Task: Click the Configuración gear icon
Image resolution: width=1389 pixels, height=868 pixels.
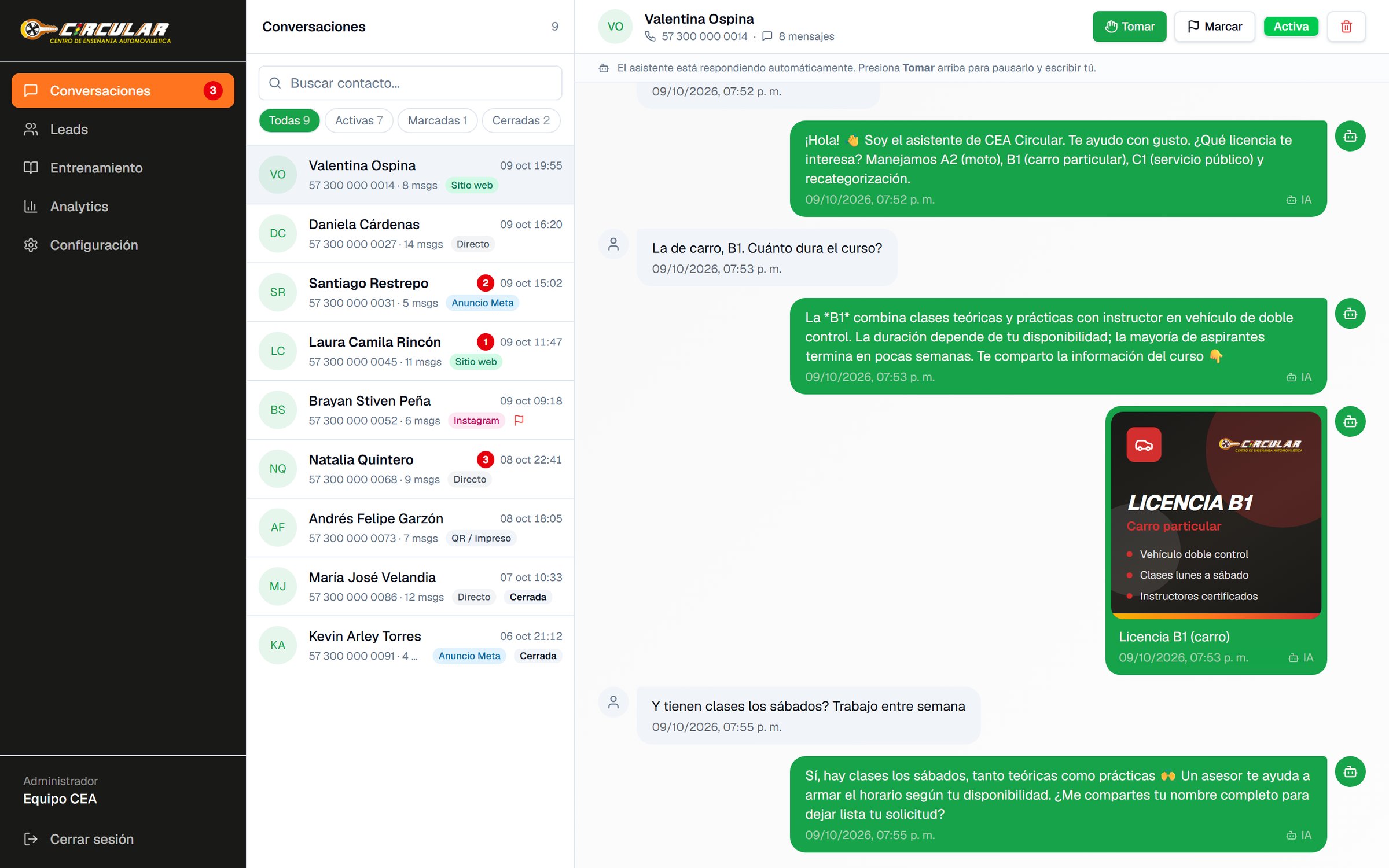Action: point(31,245)
